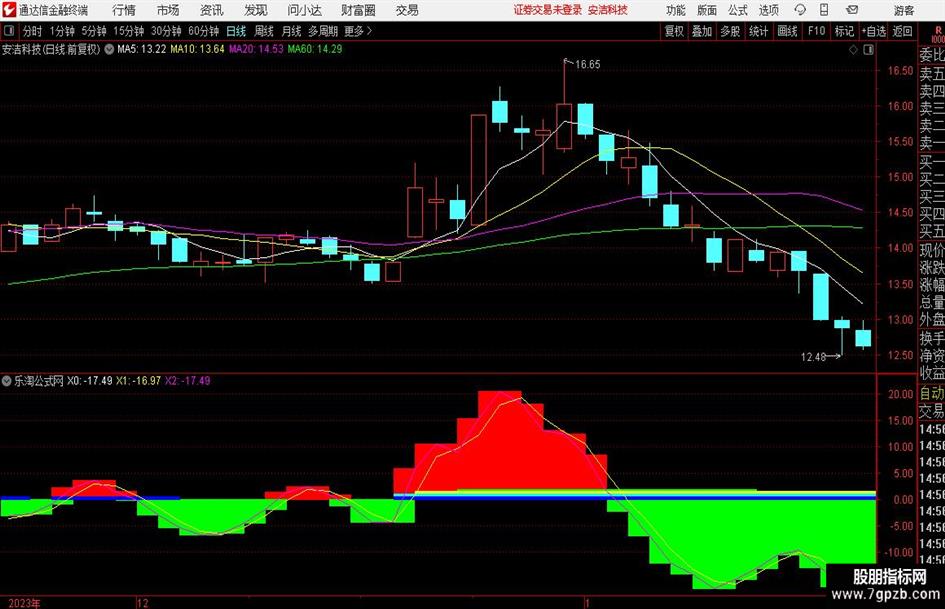Switch to the 15分钟 period tab

click(128, 31)
